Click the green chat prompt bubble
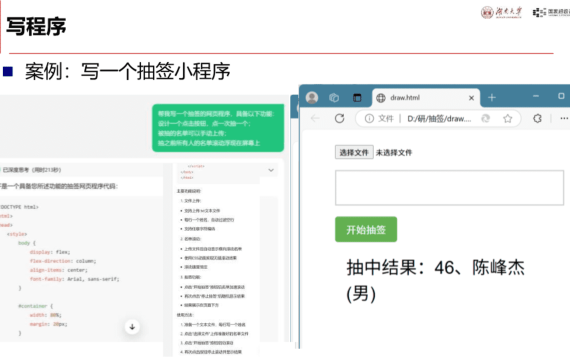 click(218, 128)
